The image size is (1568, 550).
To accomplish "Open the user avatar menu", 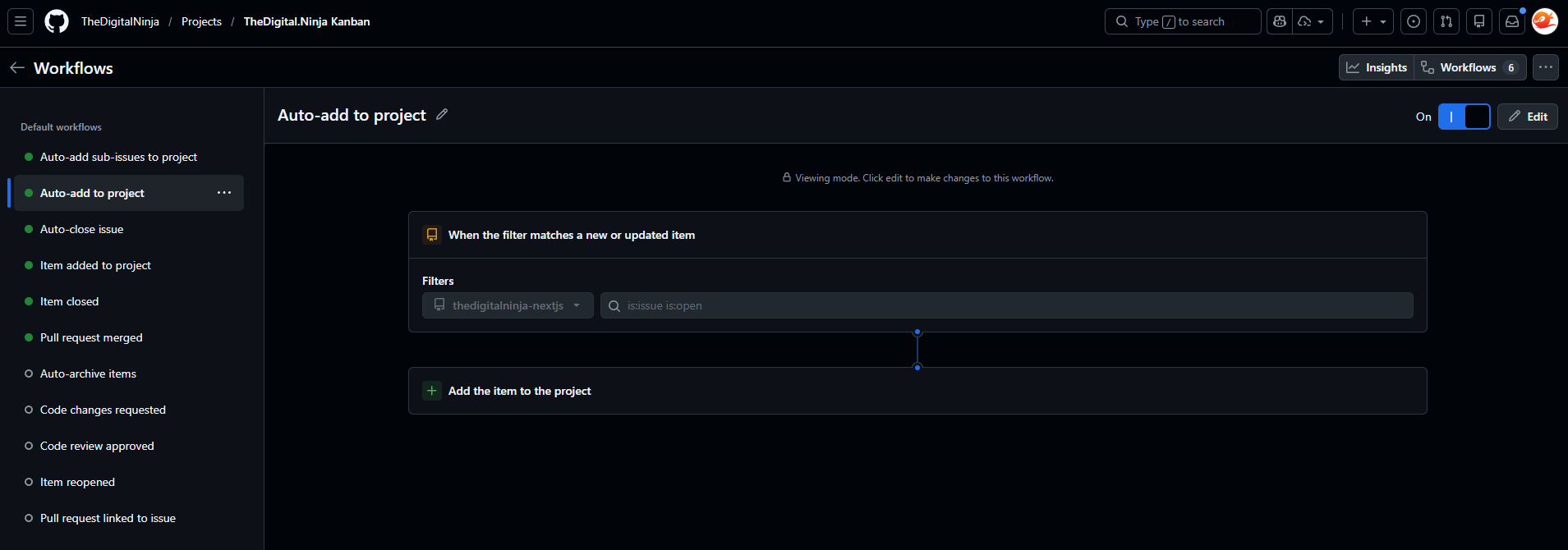I will pos(1545,21).
